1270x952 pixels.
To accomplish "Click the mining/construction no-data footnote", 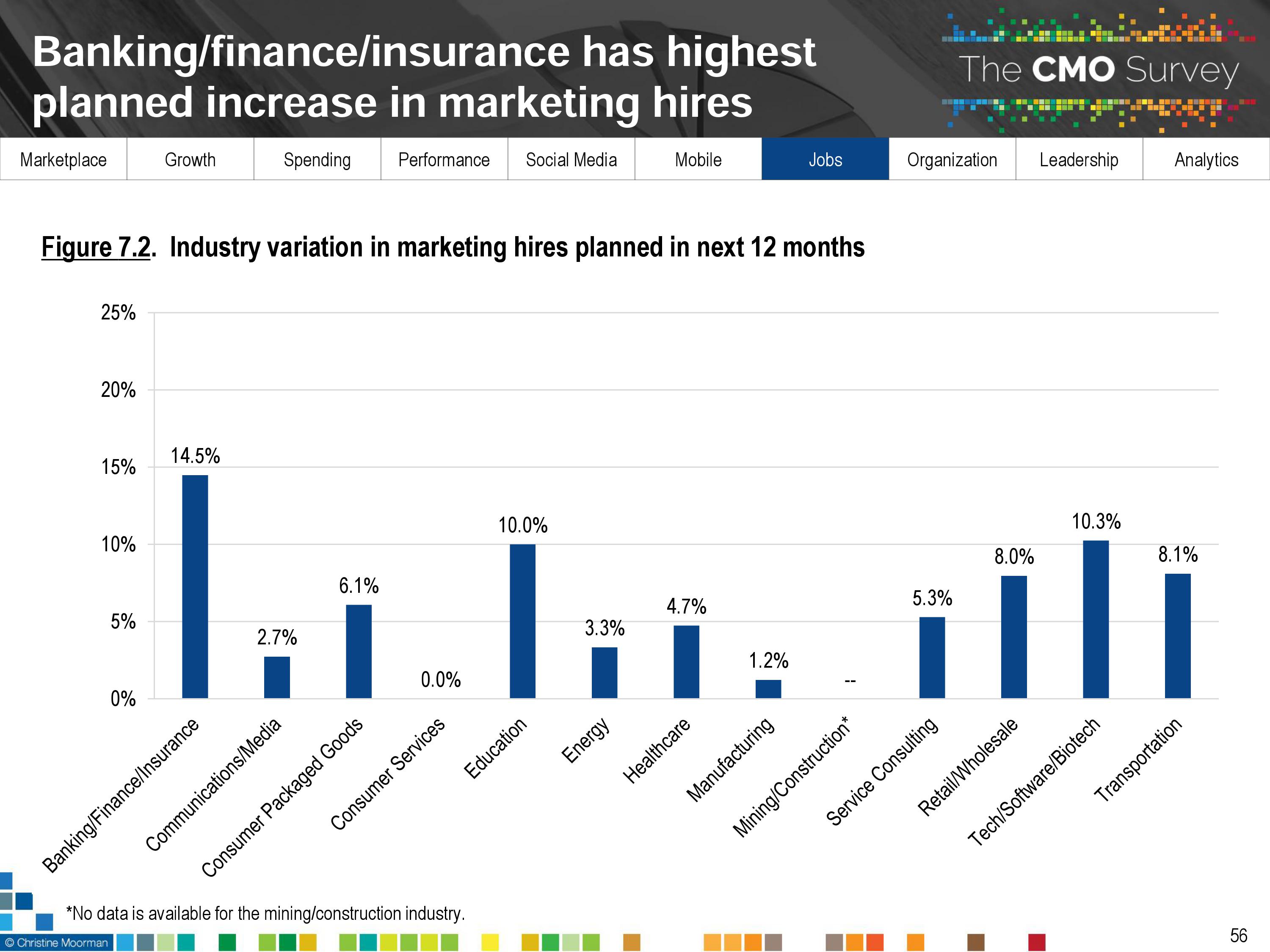I will pos(265,913).
